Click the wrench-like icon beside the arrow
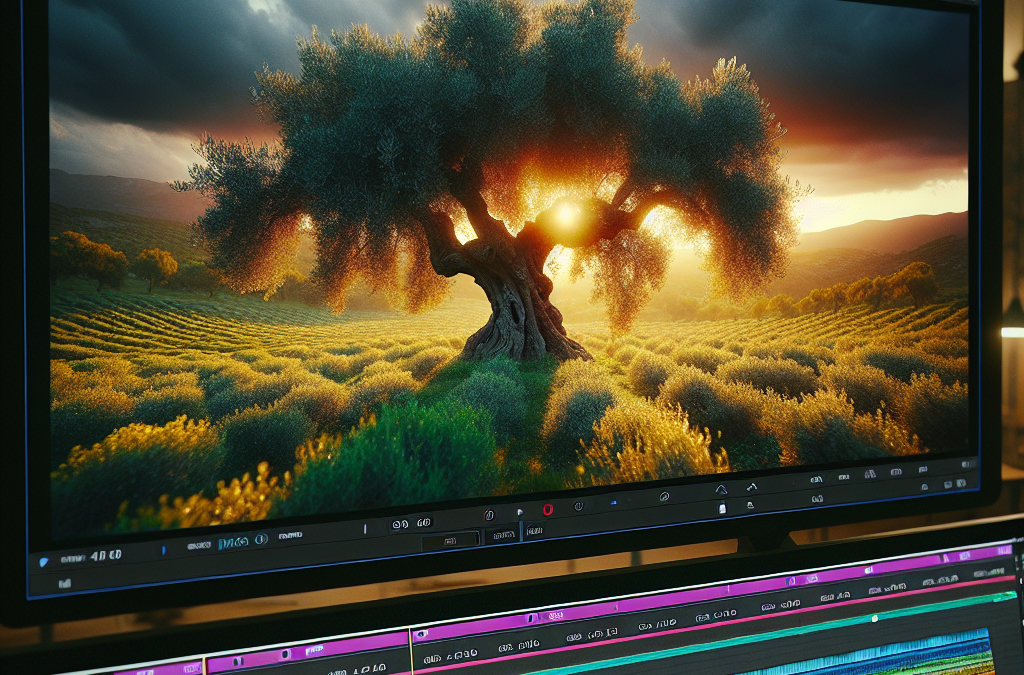The height and width of the screenshot is (675, 1024). click(752, 487)
